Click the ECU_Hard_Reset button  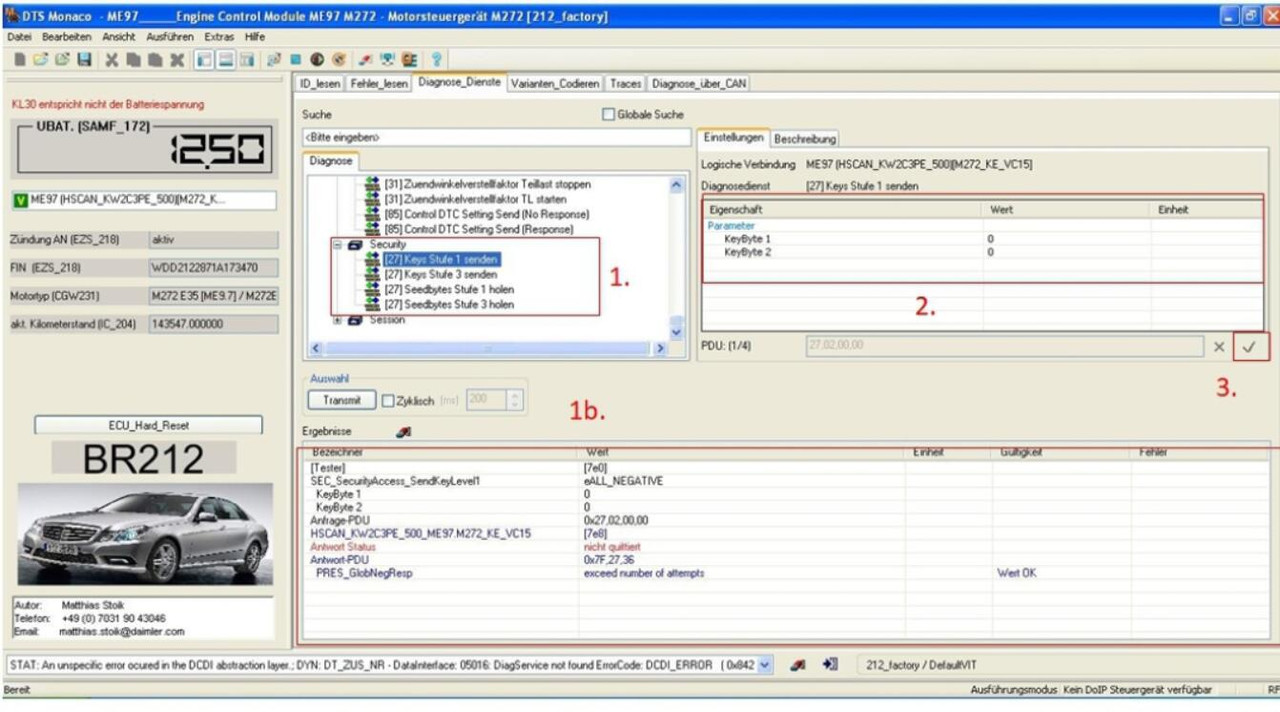point(148,425)
